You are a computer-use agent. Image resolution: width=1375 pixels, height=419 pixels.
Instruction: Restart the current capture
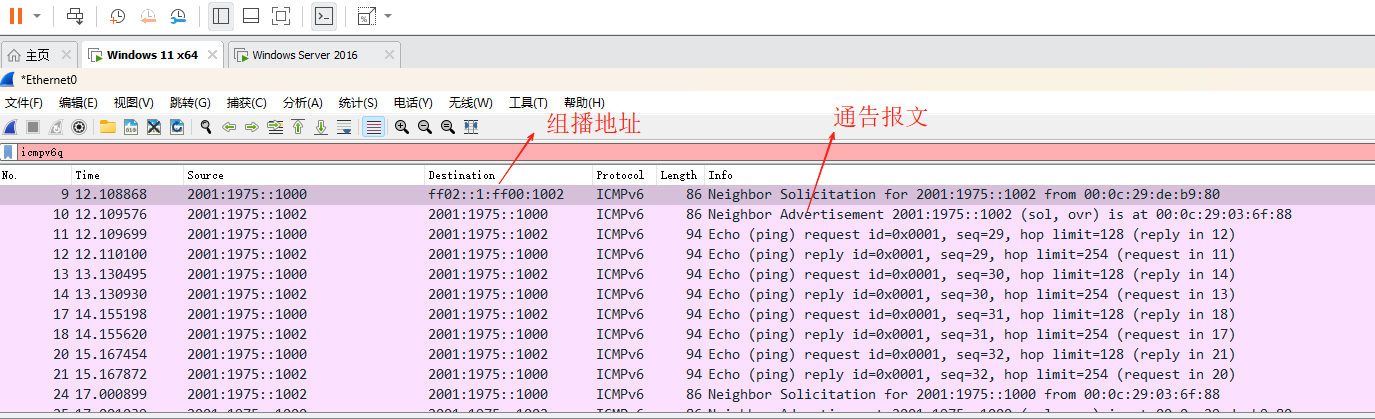56,127
